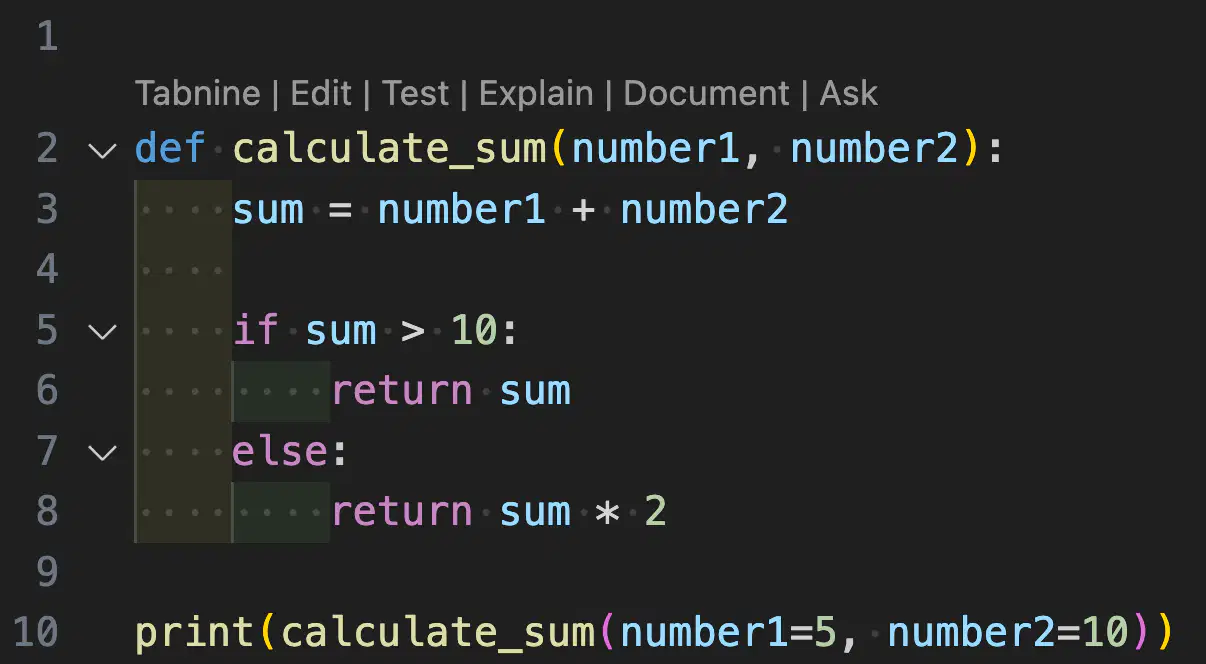Click line number 10 in the gutter
Screen dimensions: 1206x664
36,632
